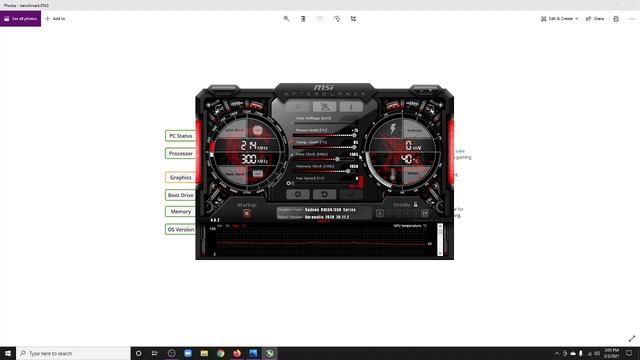This screenshot has width=640, height=360.
Task: Select Afterburner profile slot 1
Action: (x=380, y=213)
